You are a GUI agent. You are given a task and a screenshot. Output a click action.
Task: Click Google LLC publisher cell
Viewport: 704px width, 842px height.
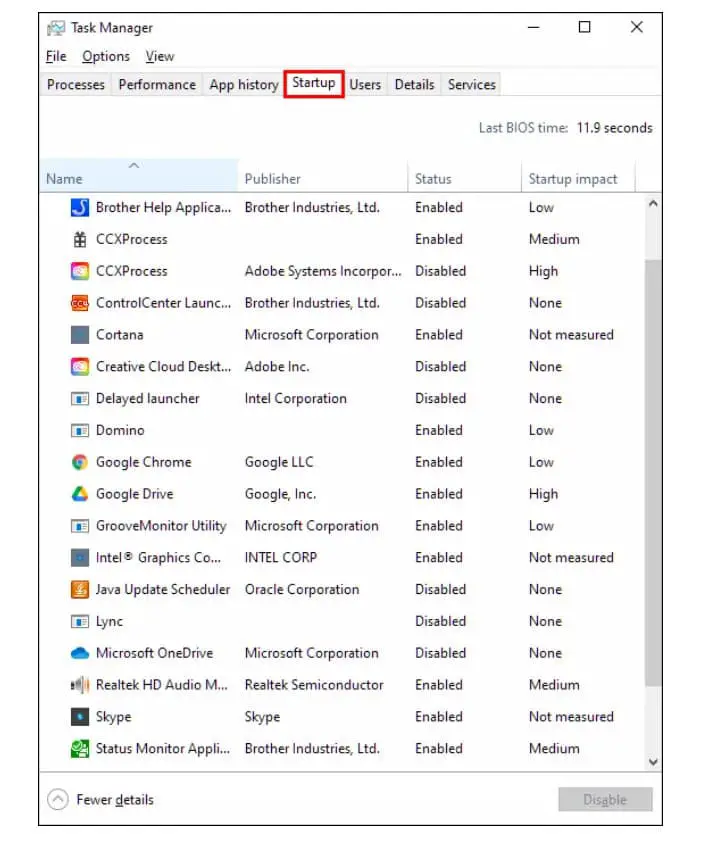click(x=279, y=462)
